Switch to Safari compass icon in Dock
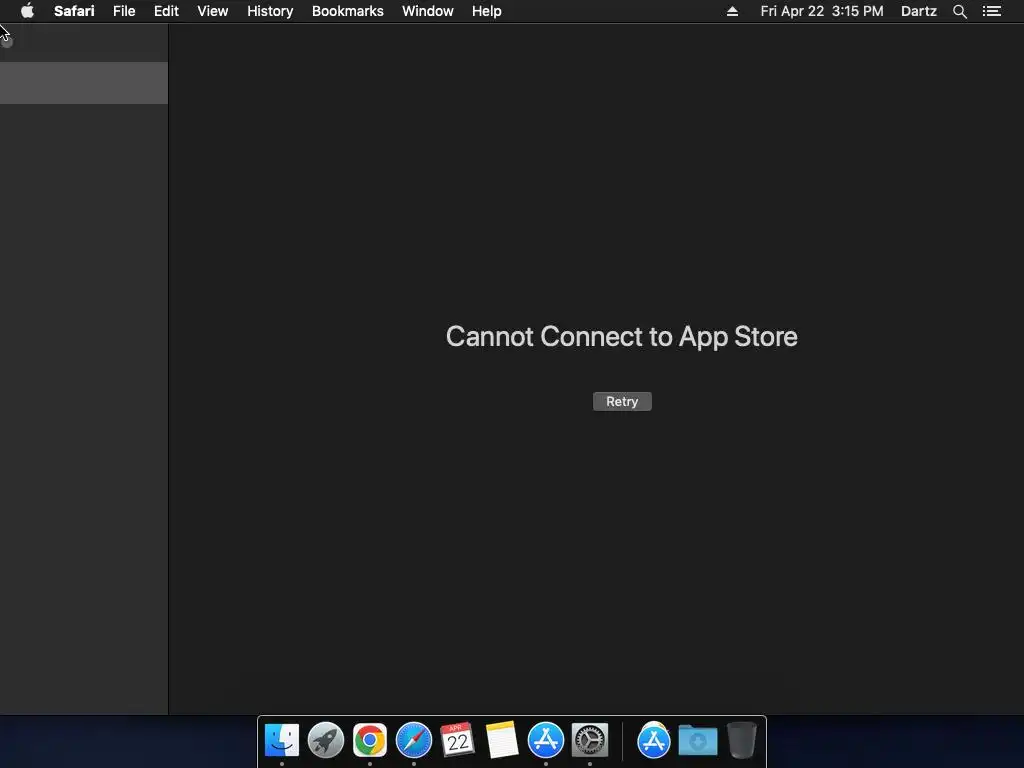1024x768 pixels. pyautogui.click(x=414, y=740)
